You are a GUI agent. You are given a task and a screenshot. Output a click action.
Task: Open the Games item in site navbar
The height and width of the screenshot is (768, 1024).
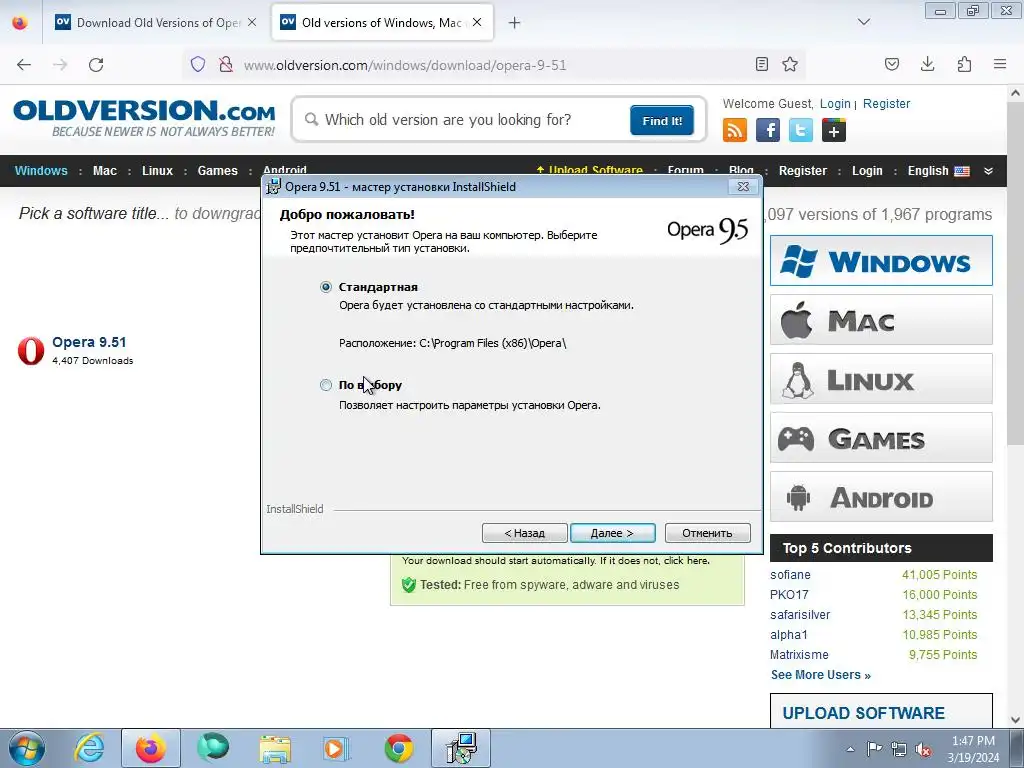217,170
